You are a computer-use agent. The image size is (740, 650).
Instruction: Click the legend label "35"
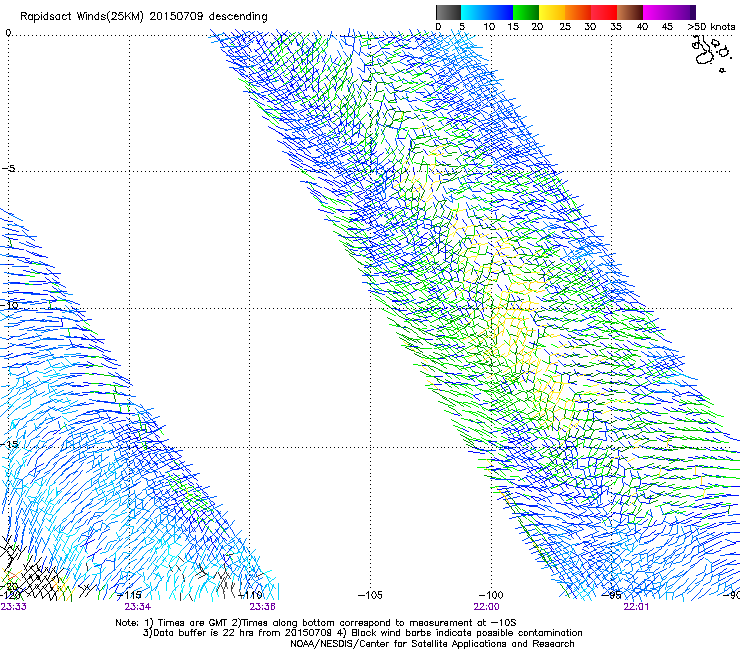[x=616, y=26]
